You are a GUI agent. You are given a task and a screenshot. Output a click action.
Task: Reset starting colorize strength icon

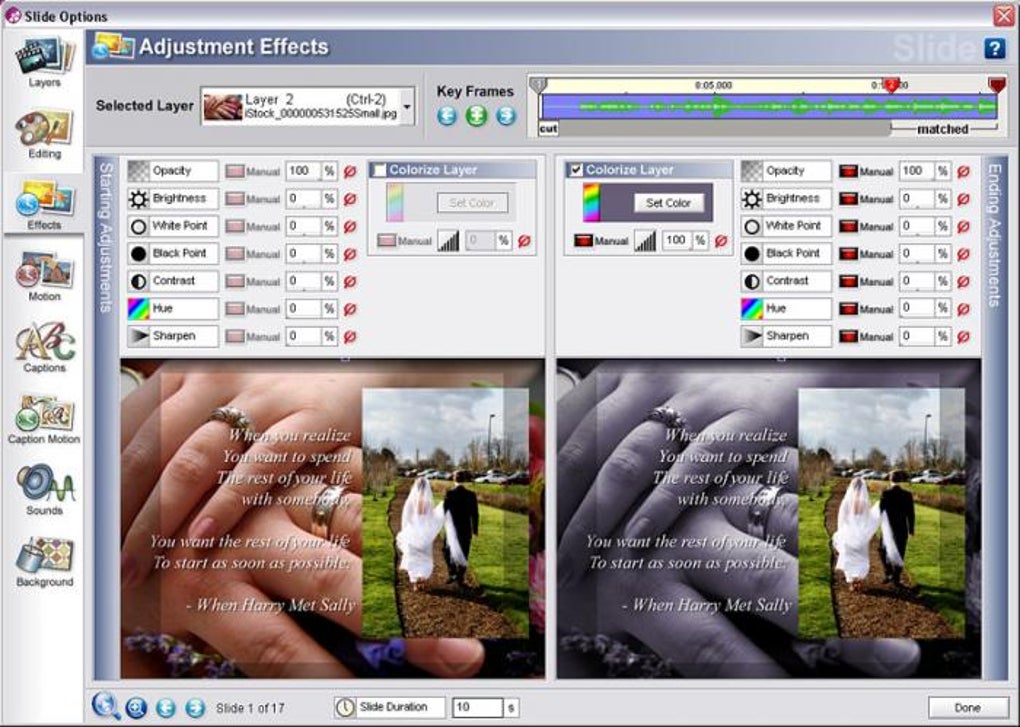coord(524,241)
